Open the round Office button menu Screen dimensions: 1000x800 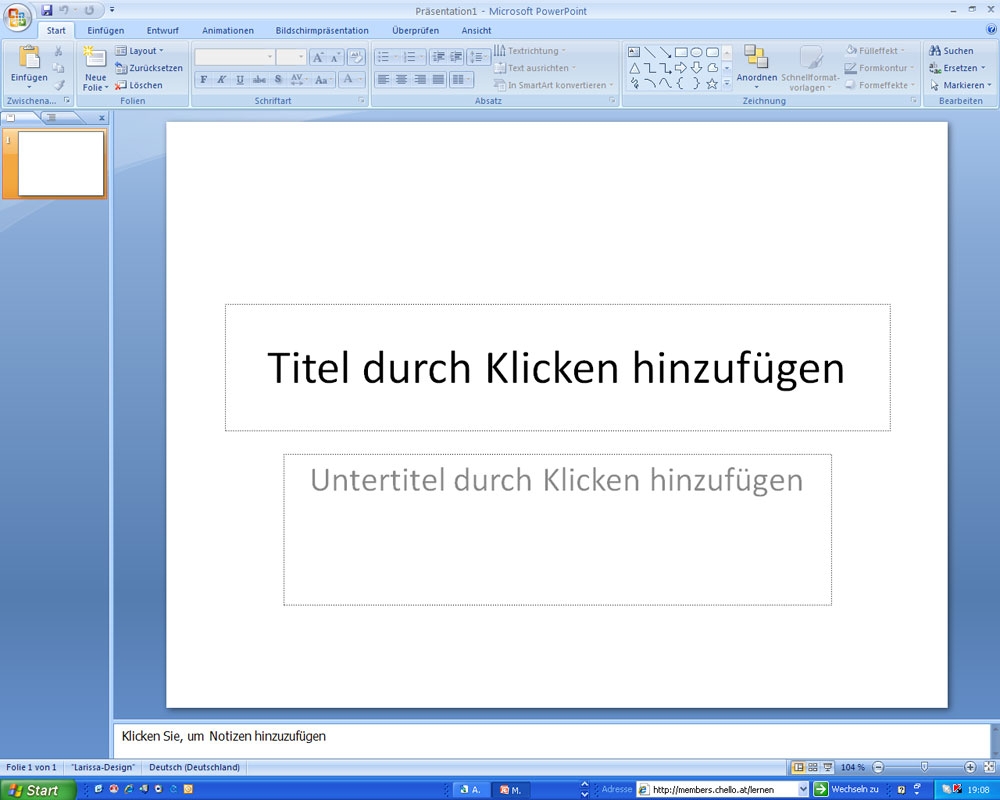18,18
